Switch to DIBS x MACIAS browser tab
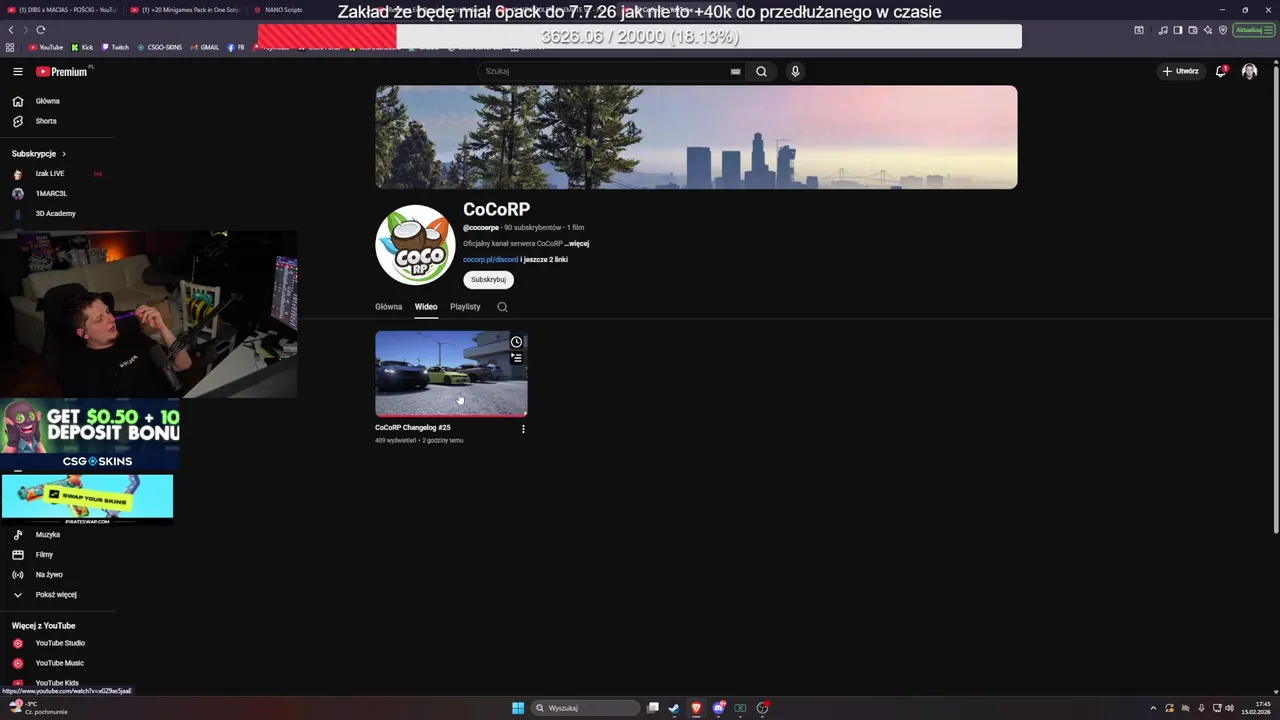This screenshot has width=1280, height=720. tap(62, 10)
